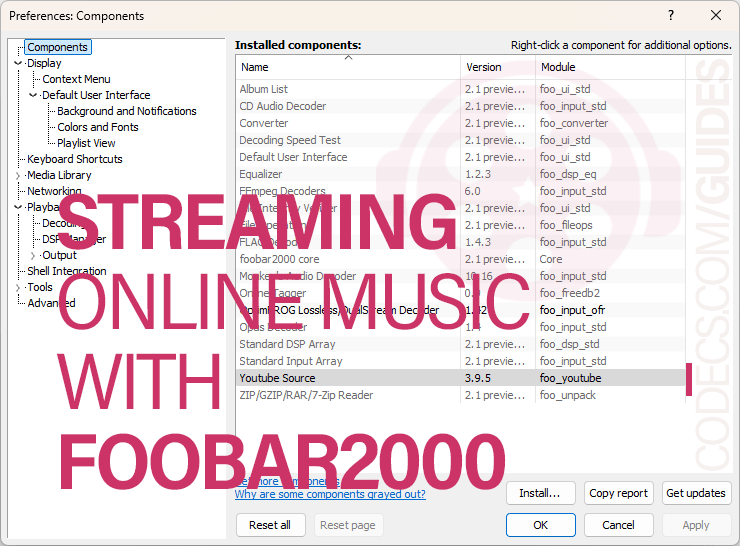Select the Converter component row

pos(461,123)
